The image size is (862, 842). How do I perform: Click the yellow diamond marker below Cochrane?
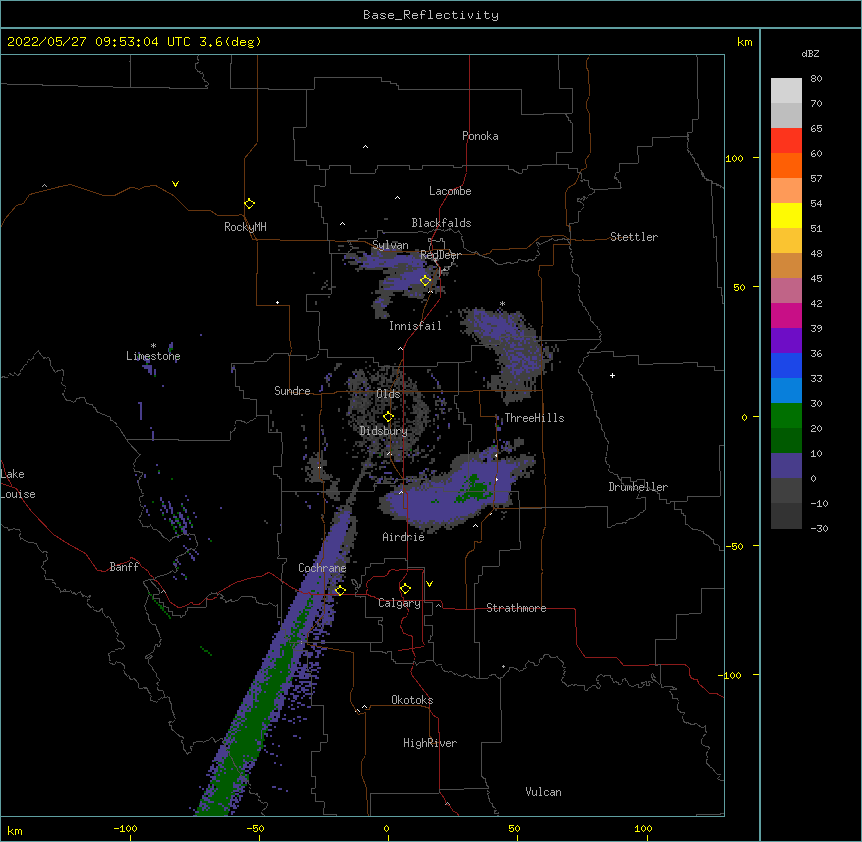(340, 590)
